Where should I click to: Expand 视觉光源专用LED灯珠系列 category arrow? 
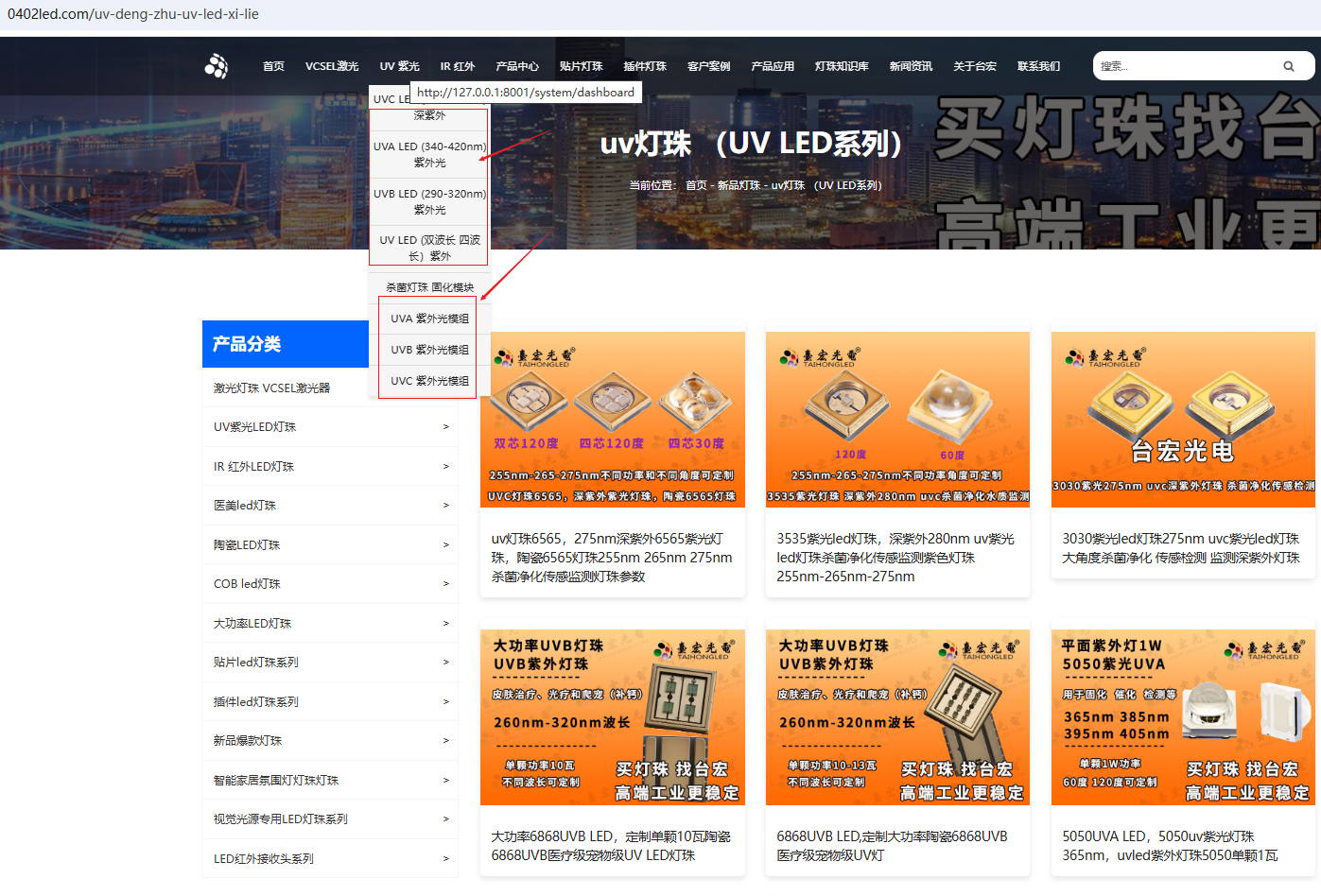[x=446, y=819]
